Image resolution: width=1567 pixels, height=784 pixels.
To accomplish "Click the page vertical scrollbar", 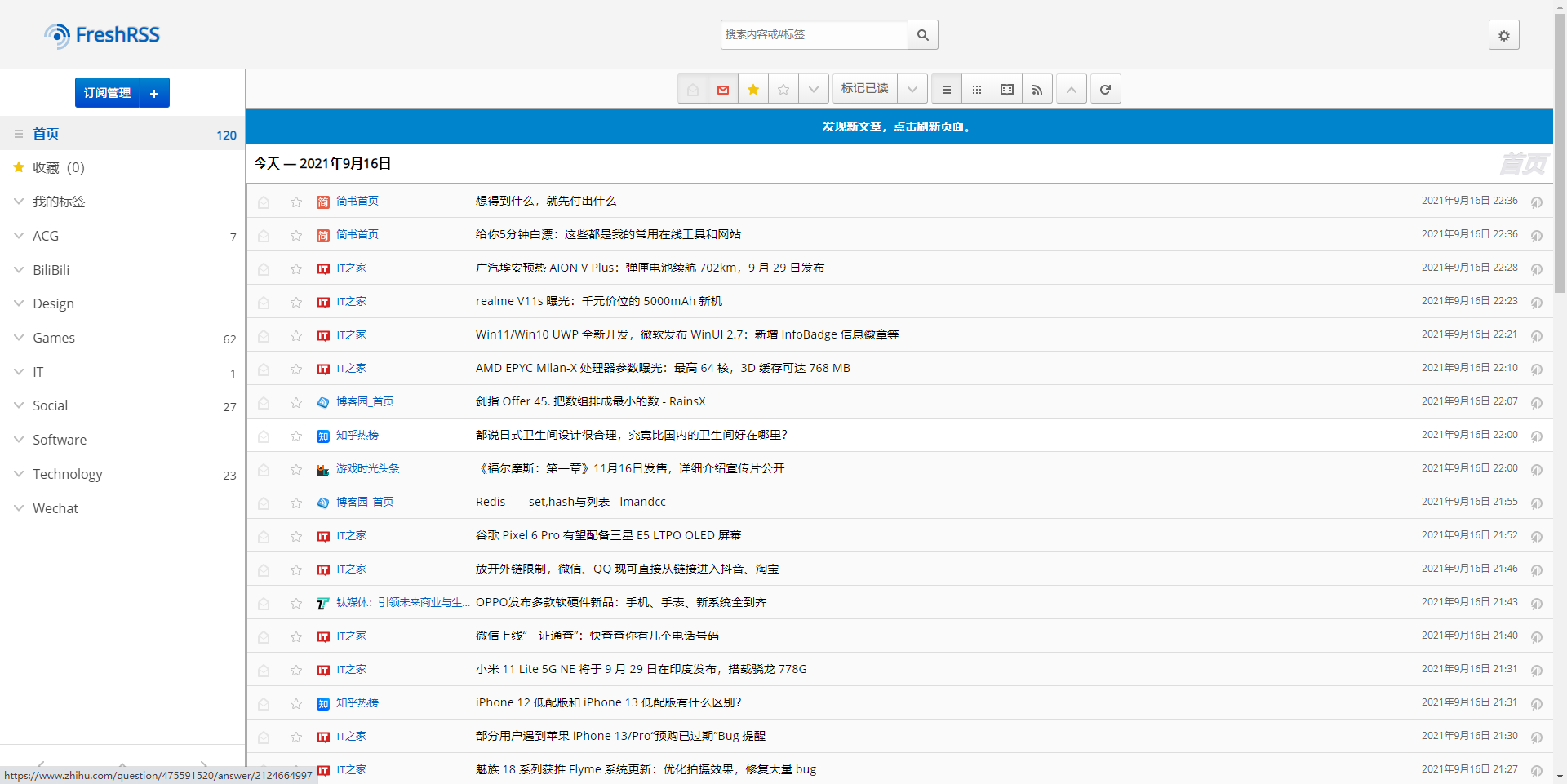I will click(x=1560, y=163).
